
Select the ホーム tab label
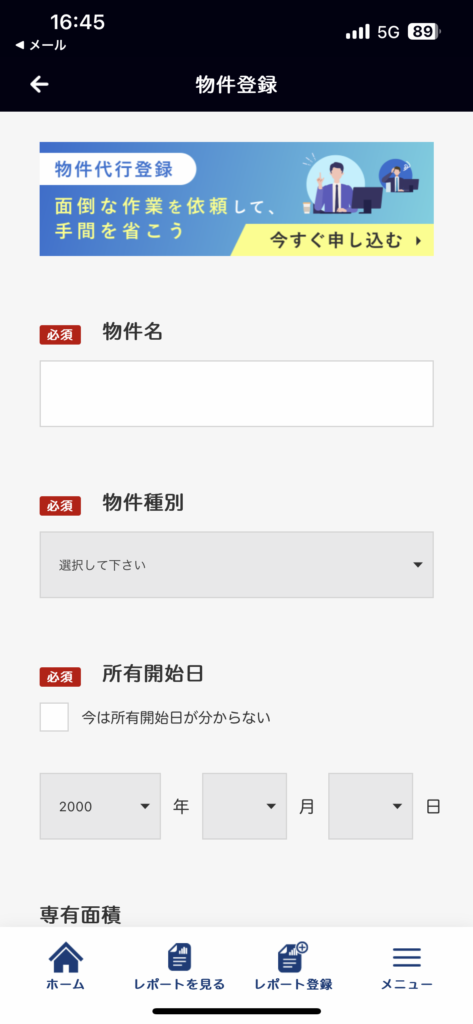pos(65,985)
